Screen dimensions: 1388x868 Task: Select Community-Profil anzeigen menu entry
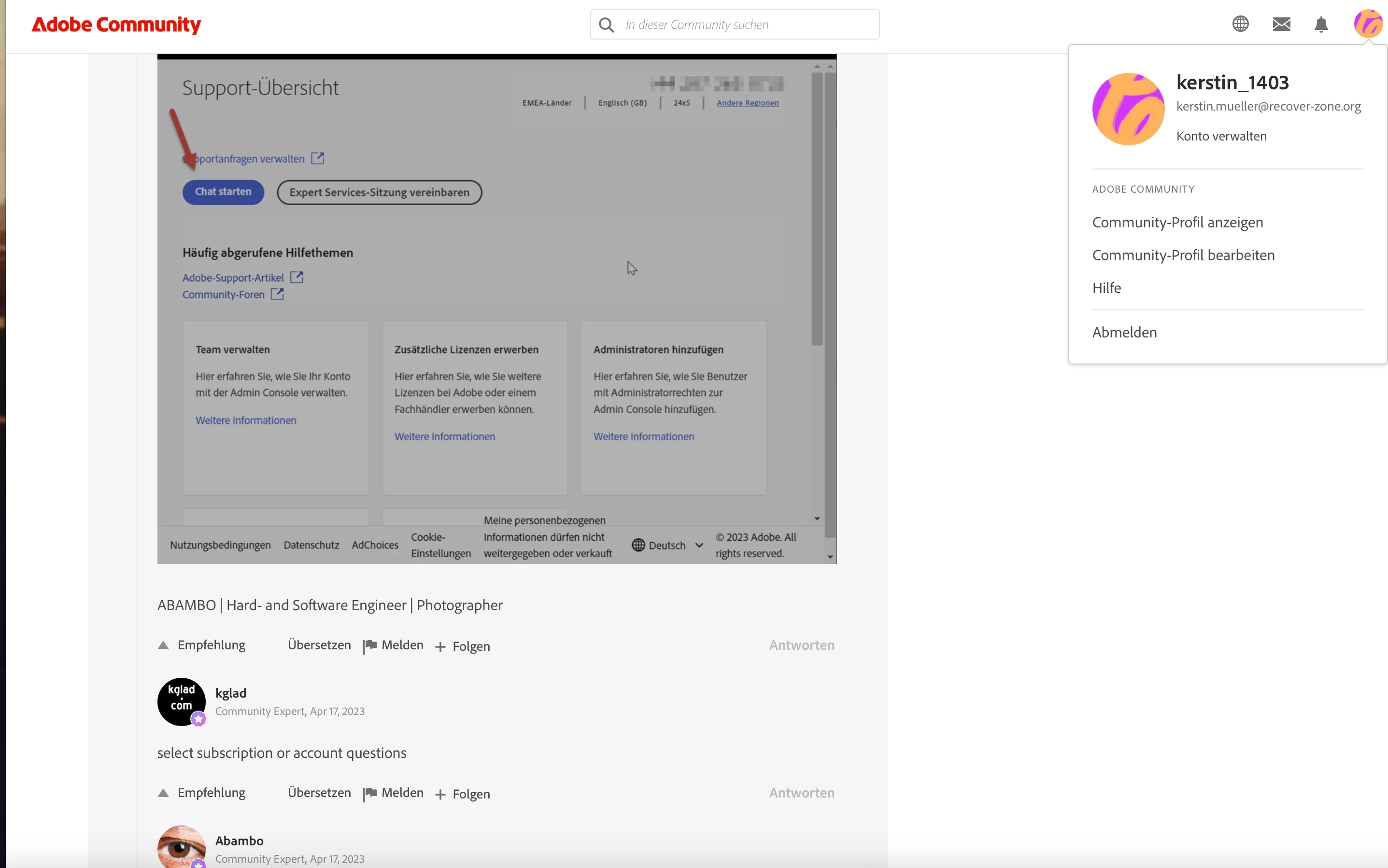(x=1177, y=222)
